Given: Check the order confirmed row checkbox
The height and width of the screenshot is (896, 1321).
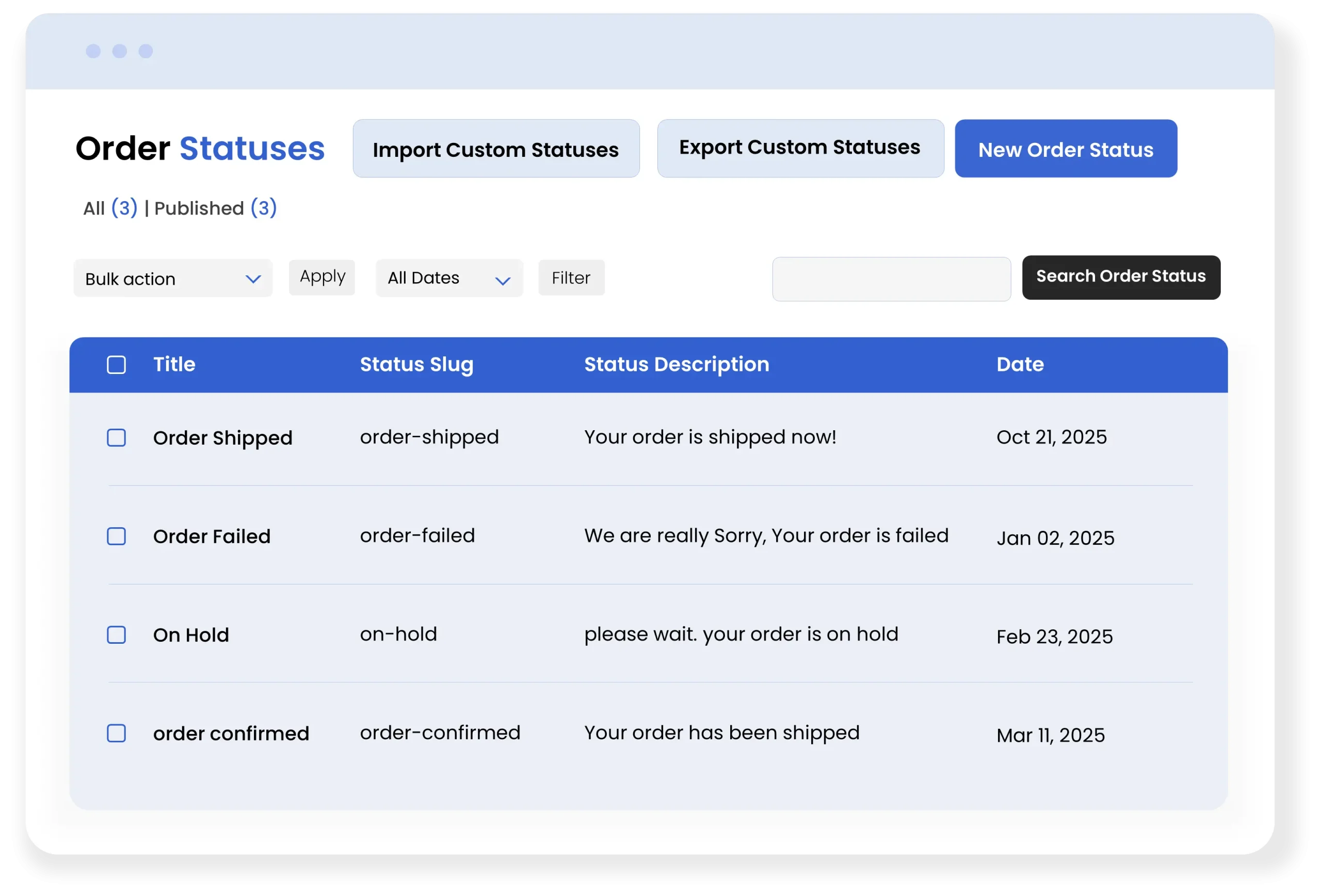Looking at the screenshot, I should [117, 733].
